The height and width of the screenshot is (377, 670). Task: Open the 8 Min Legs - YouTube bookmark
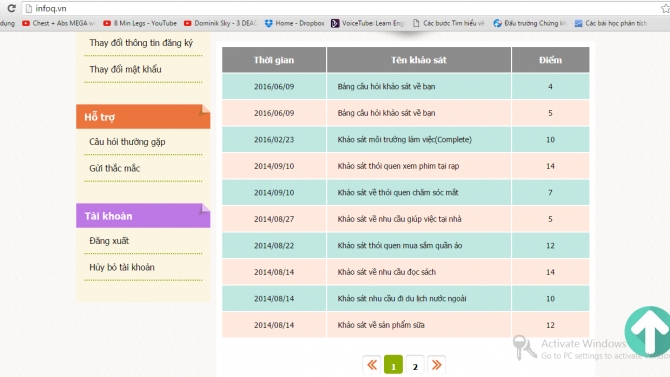tap(140, 23)
